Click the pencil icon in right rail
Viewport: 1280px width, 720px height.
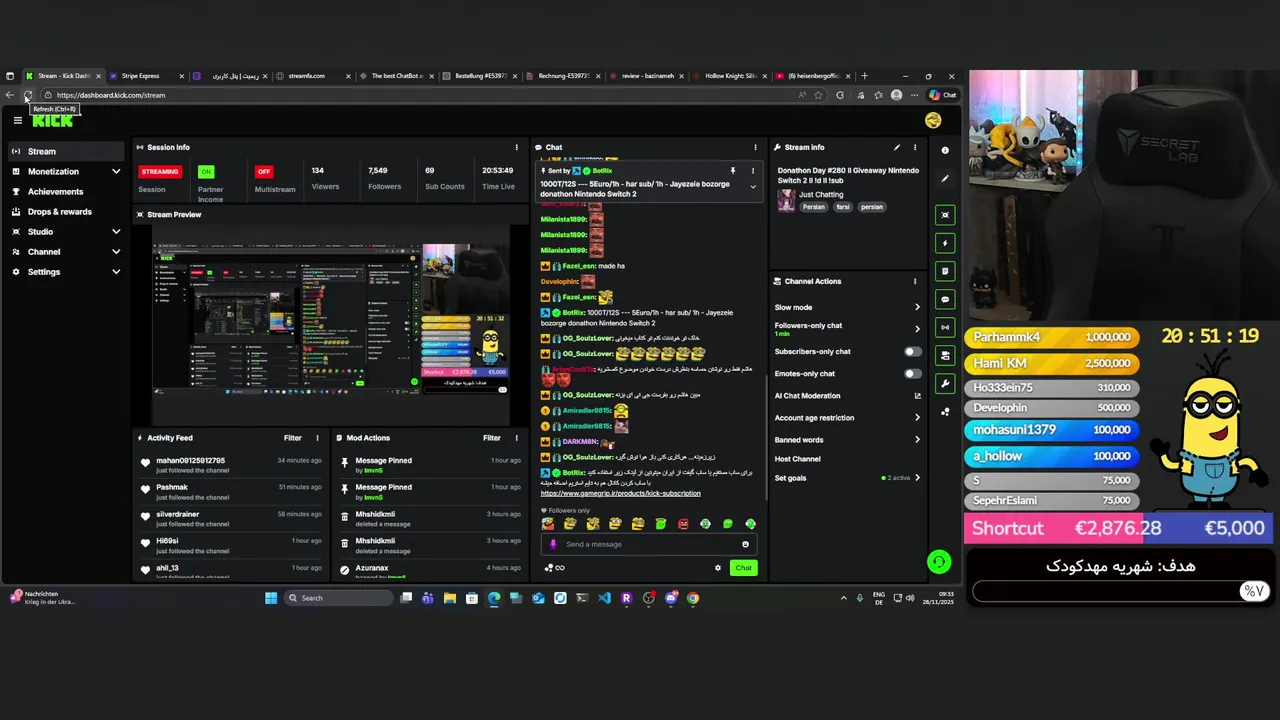click(945, 178)
